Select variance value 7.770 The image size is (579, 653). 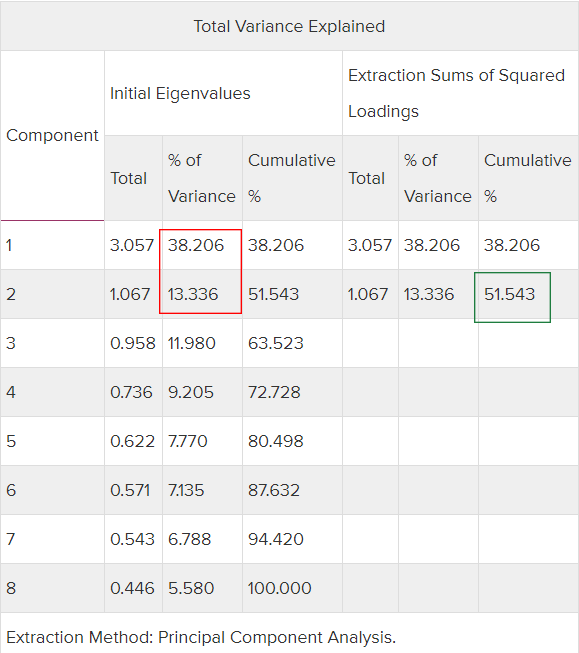[187, 441]
